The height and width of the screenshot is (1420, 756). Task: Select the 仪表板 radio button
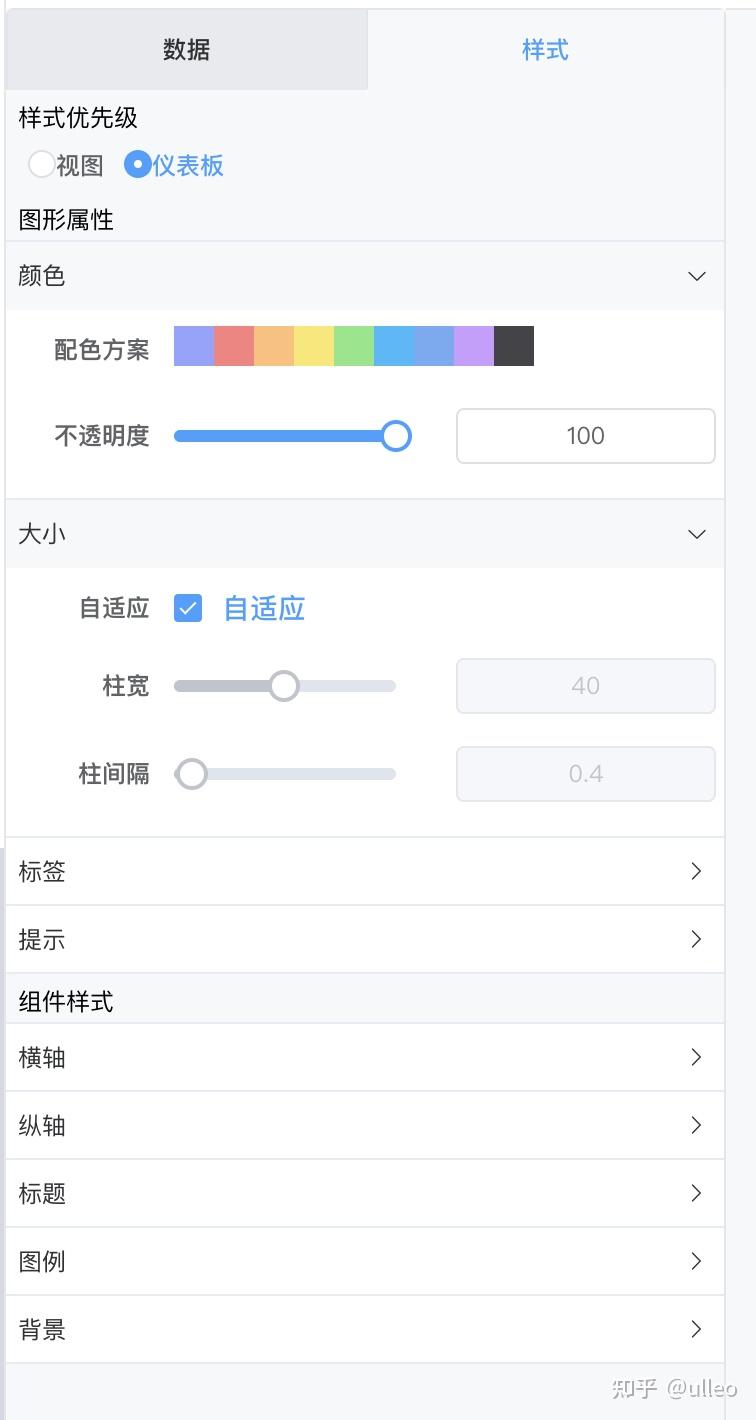point(137,165)
